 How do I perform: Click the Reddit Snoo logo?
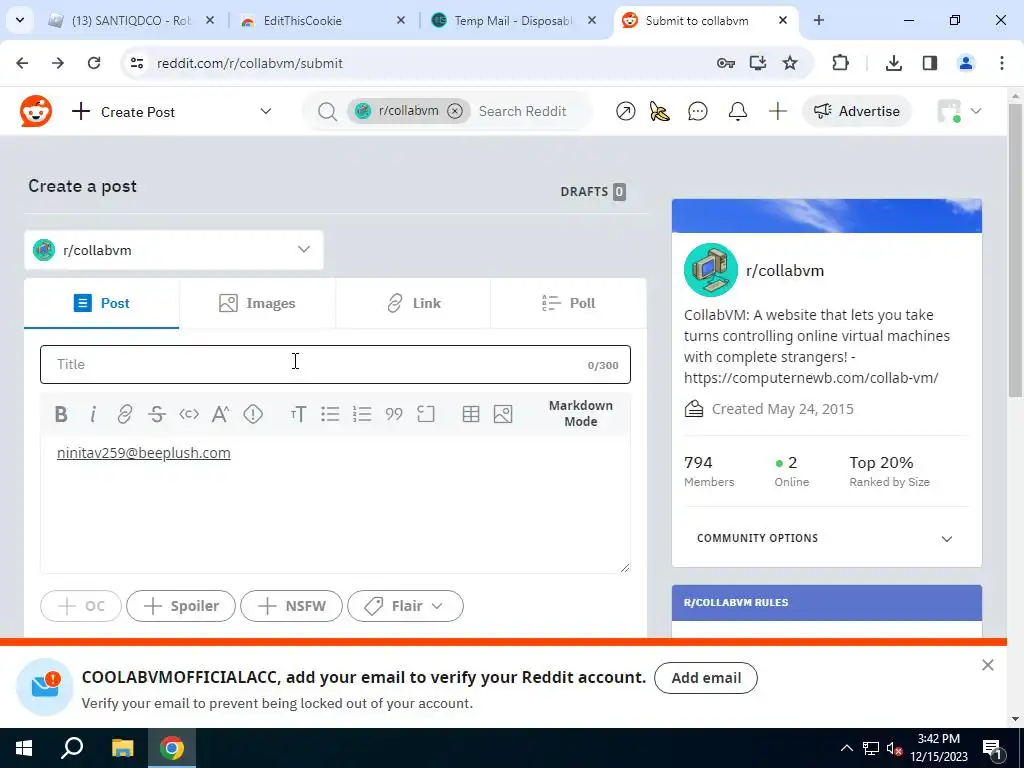tap(36, 111)
